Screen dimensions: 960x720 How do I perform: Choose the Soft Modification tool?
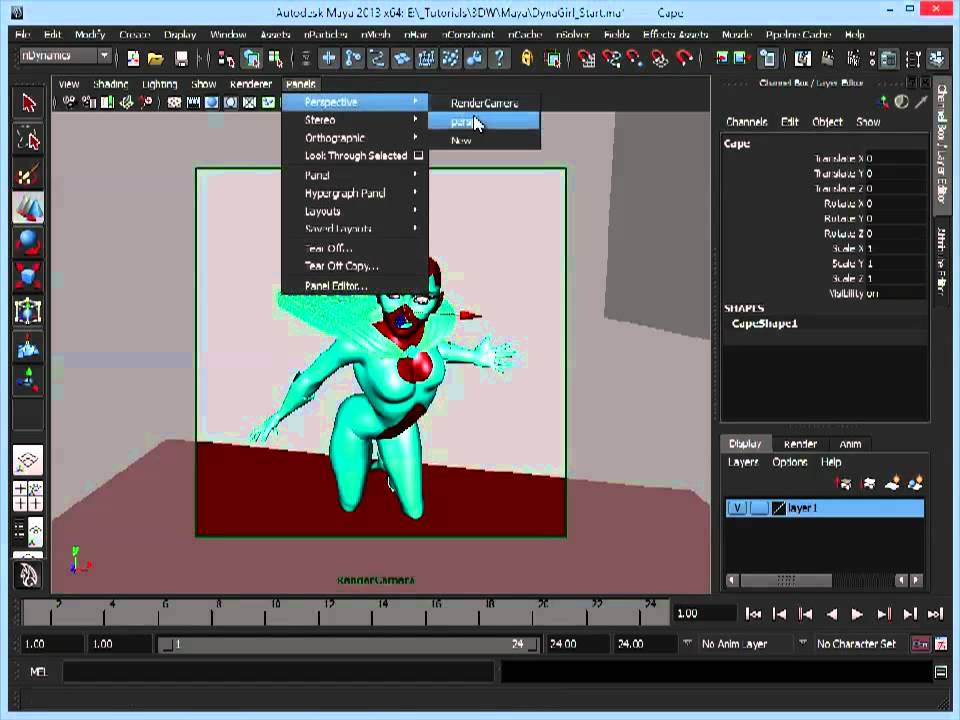click(28, 346)
